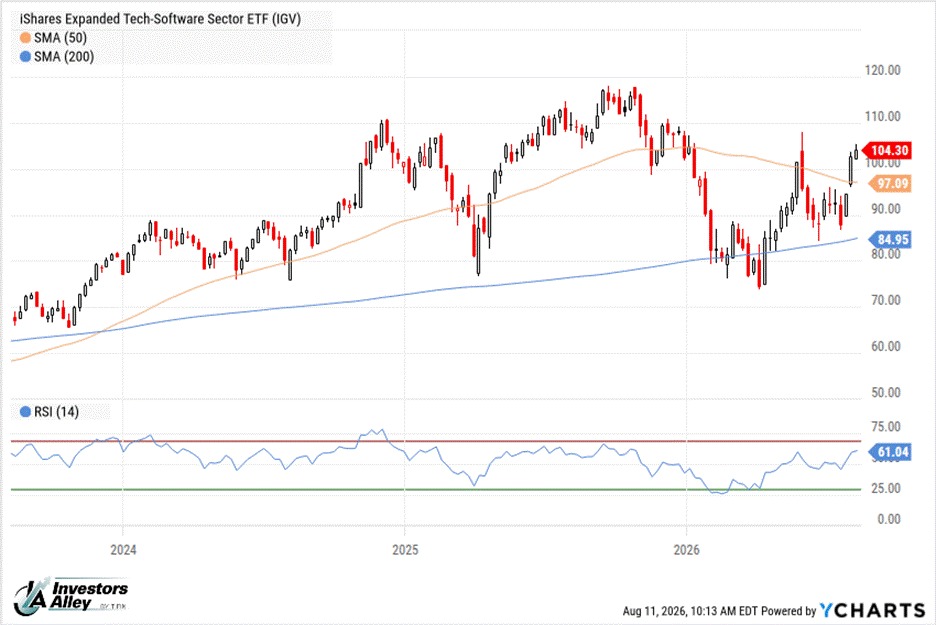
Task: Click the 50.00 price axis label
Action: click(886, 393)
